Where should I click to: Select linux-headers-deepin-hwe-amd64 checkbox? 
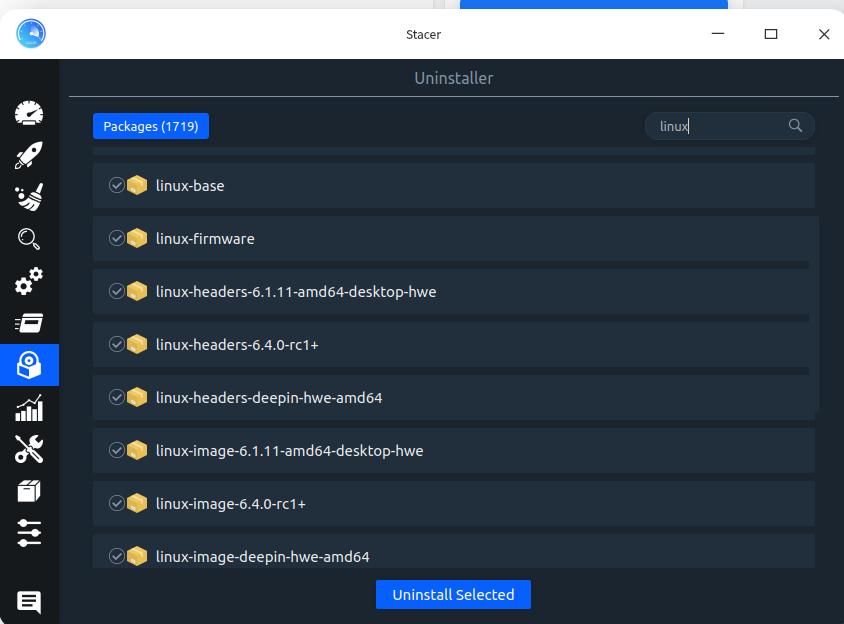tap(117, 397)
